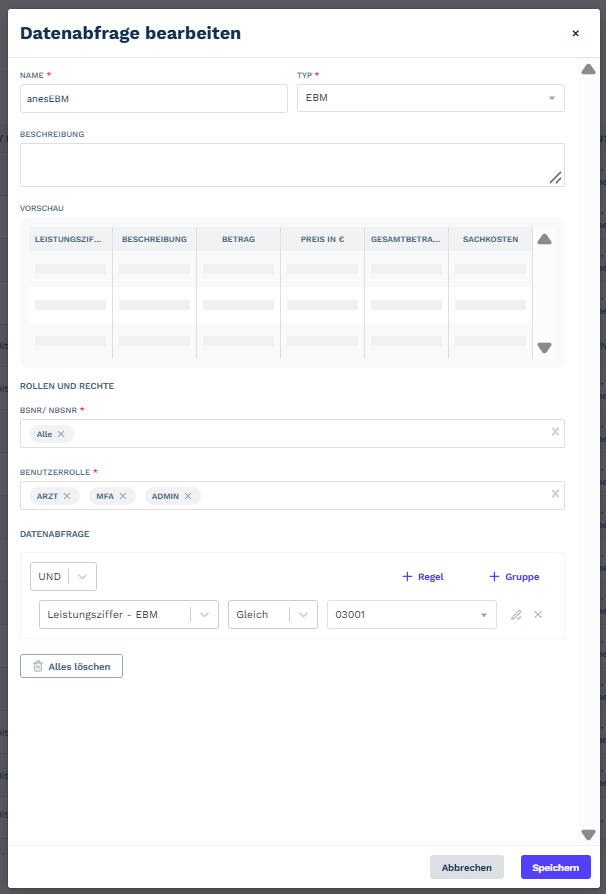The width and height of the screenshot is (606, 894).
Task: Remove the MFA role tag
Action: click(x=123, y=496)
